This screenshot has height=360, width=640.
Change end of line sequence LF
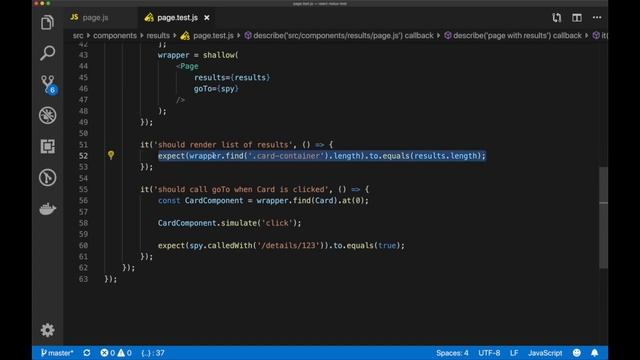(x=514, y=353)
